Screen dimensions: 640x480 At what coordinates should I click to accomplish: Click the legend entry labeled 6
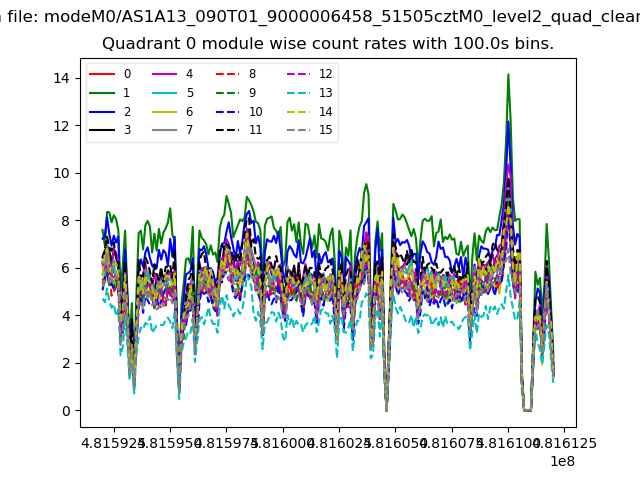(173, 111)
